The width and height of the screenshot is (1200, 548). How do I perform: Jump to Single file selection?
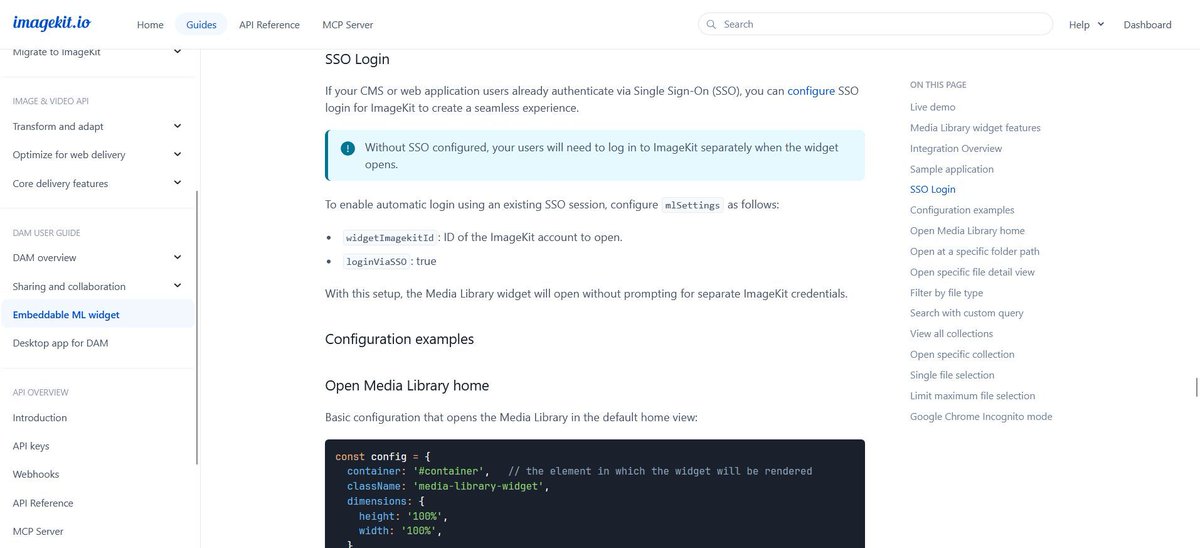click(952, 375)
